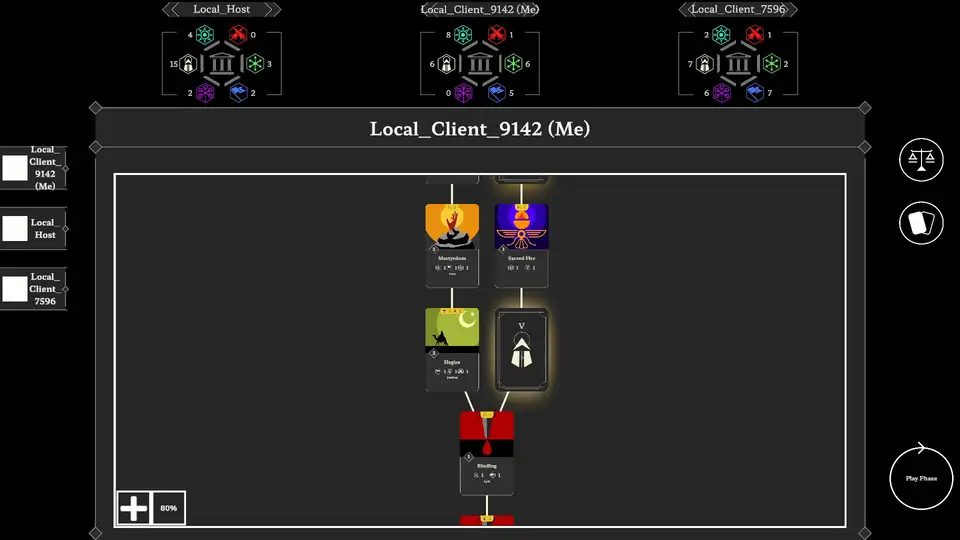Click Local_Client_7596's green hexagon icon
960x540 pixels.
[x=771, y=64]
